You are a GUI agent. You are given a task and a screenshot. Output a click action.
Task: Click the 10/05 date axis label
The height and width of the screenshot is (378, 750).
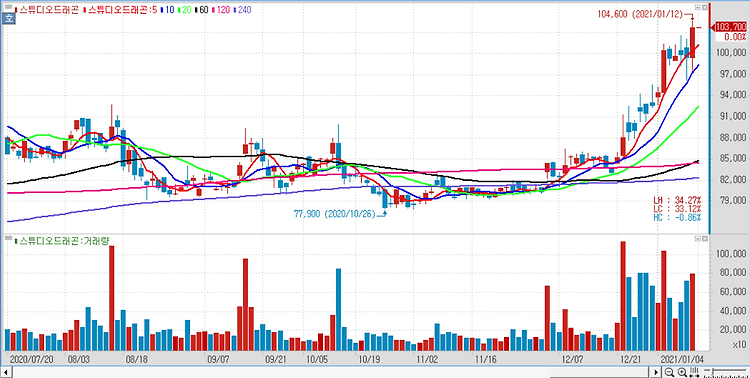(x=317, y=358)
